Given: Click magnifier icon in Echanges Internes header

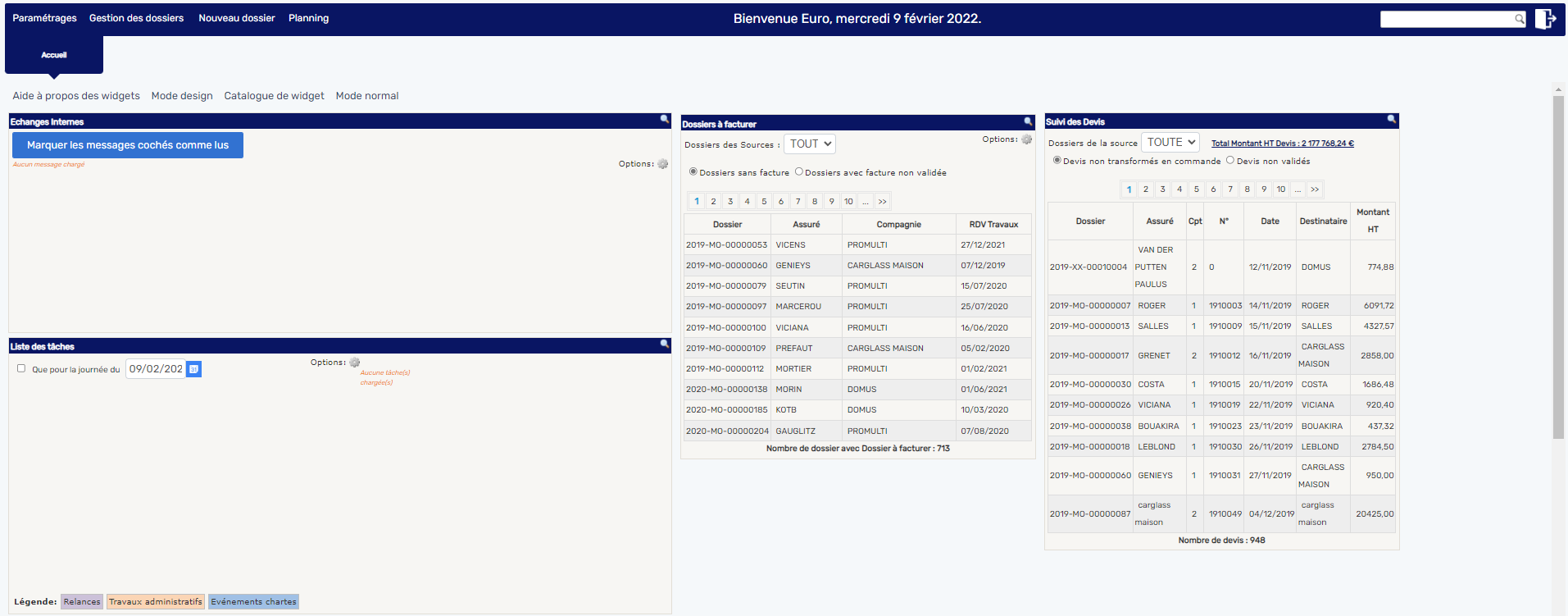Looking at the screenshot, I should tap(664, 120).
